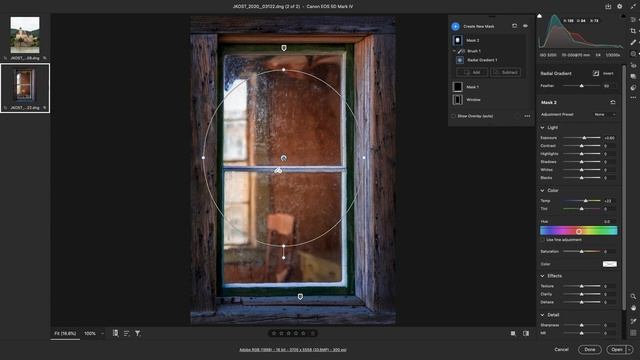Collapse the Detail section chevron
The width and height of the screenshot is (640, 360).
click(542, 315)
